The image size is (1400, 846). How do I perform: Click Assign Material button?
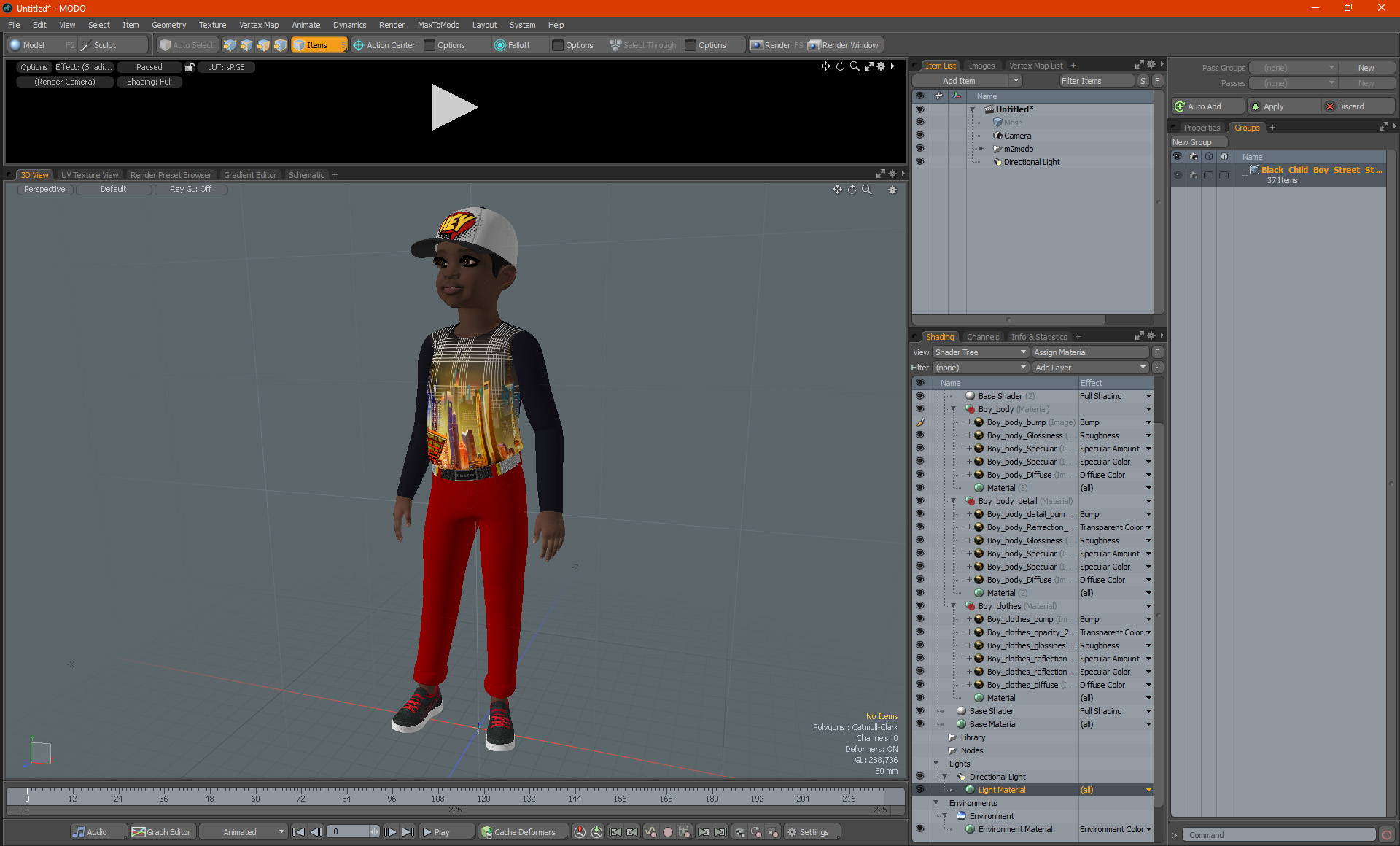click(1091, 352)
